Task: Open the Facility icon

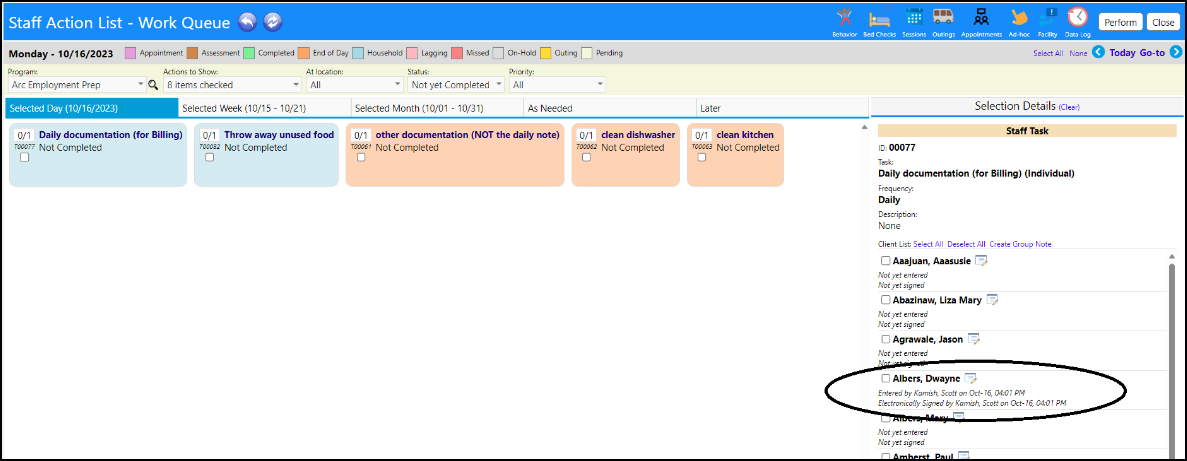Action: [x=1048, y=17]
